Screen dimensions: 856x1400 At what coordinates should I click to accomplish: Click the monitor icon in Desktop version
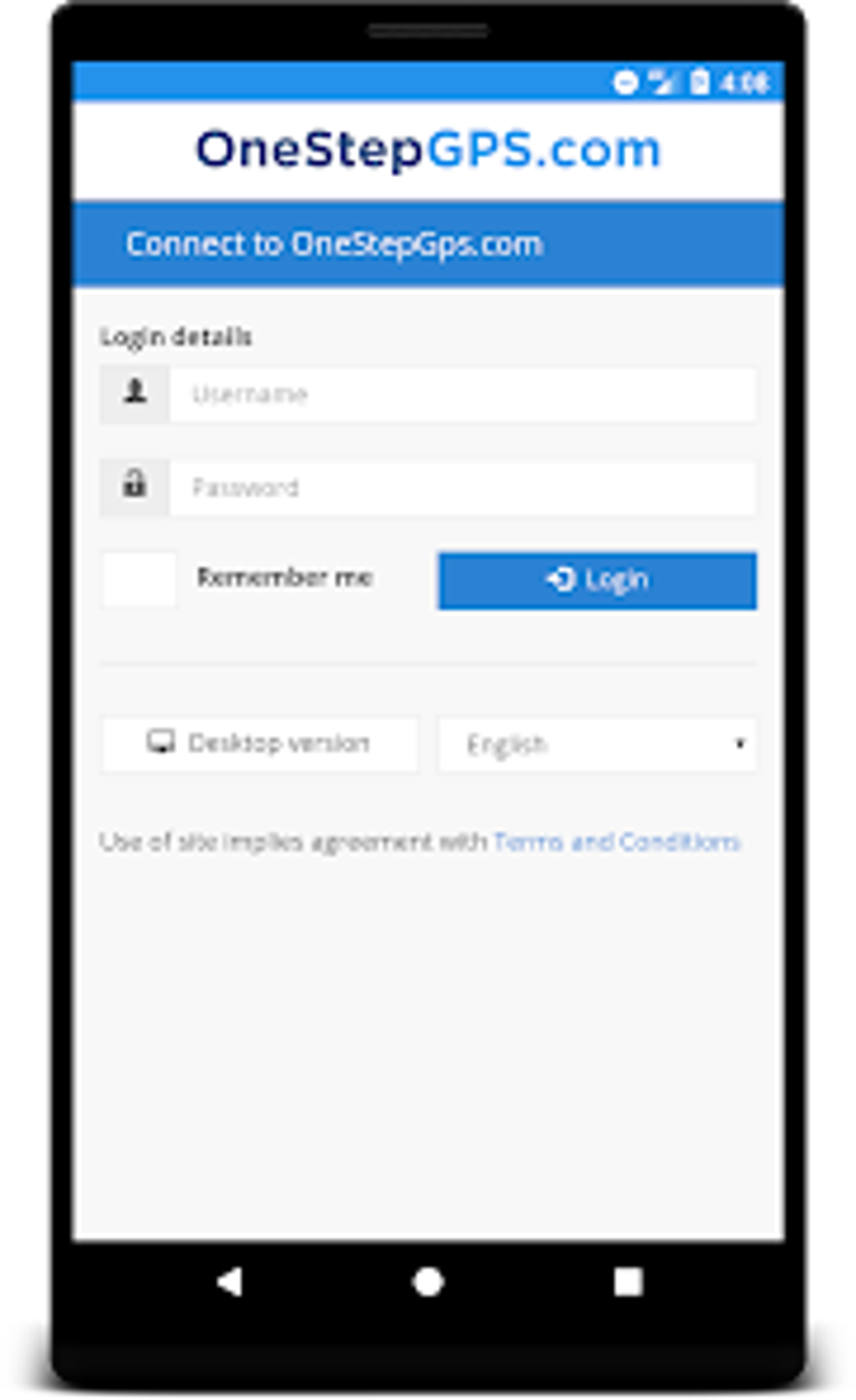(x=160, y=742)
